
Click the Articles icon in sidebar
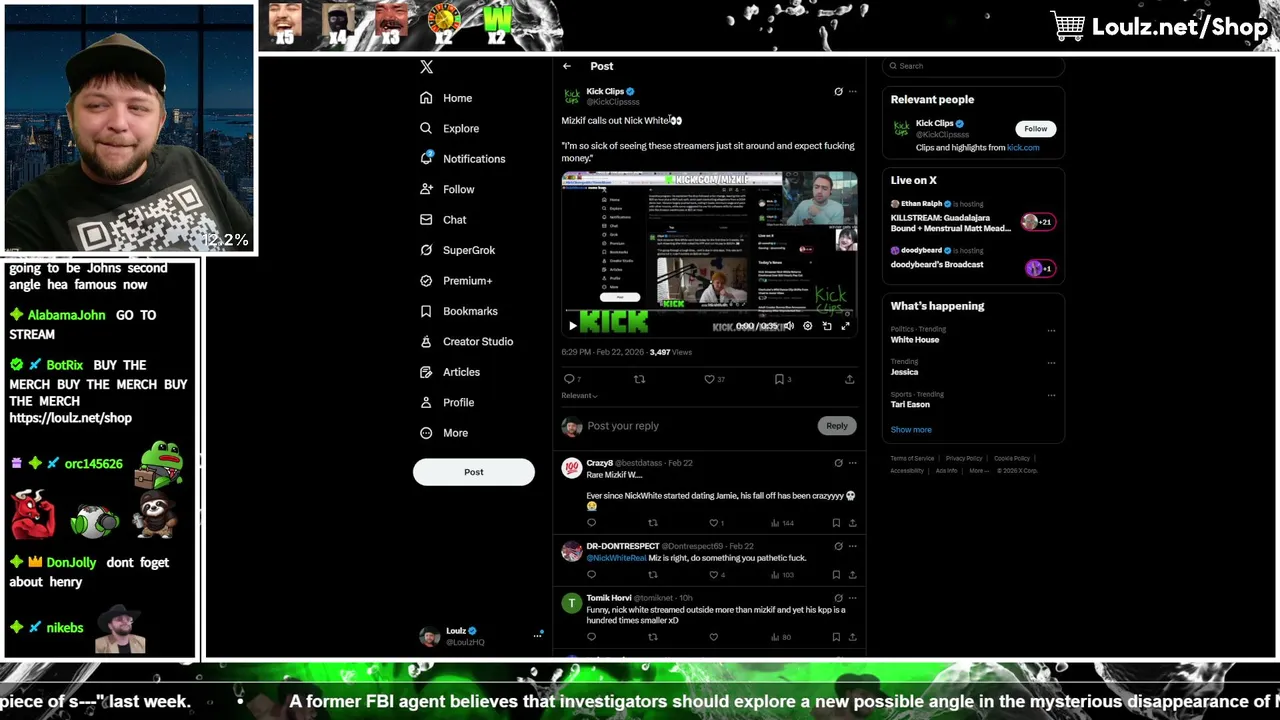426,372
